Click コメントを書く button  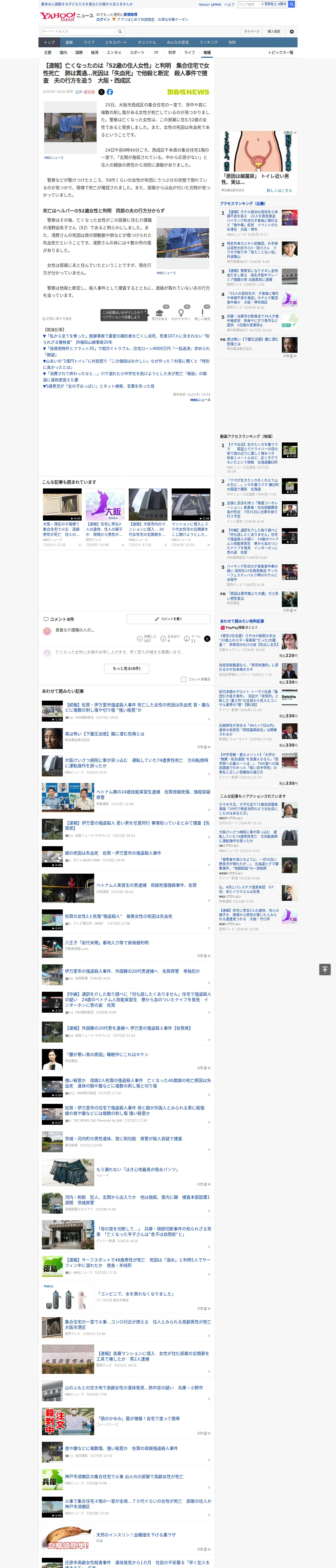coord(168,619)
